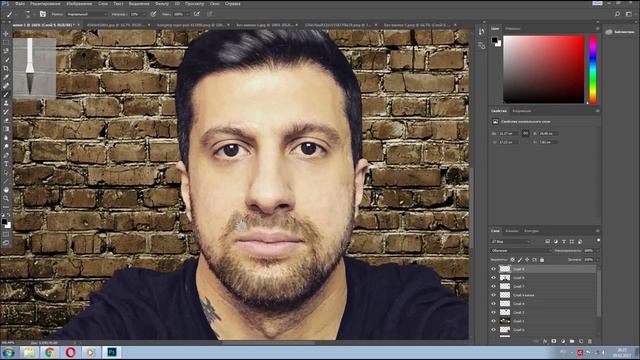Viewport: 640px width, 360px height.
Task: Open Color panel menu
Action: click(598, 29)
